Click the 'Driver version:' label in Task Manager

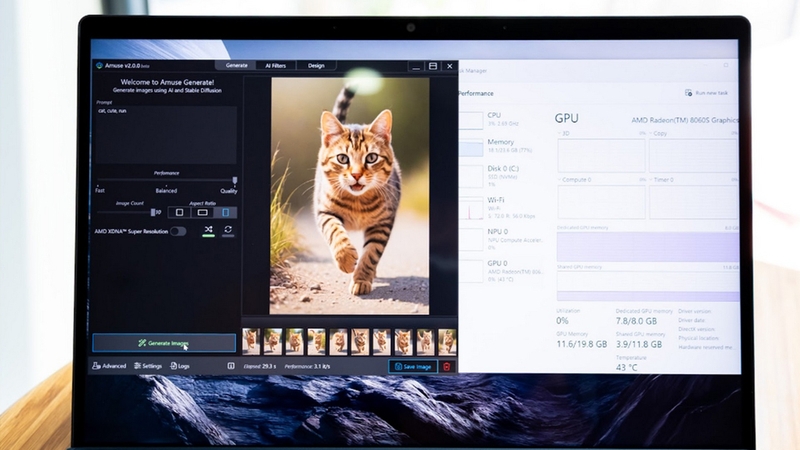click(694, 311)
